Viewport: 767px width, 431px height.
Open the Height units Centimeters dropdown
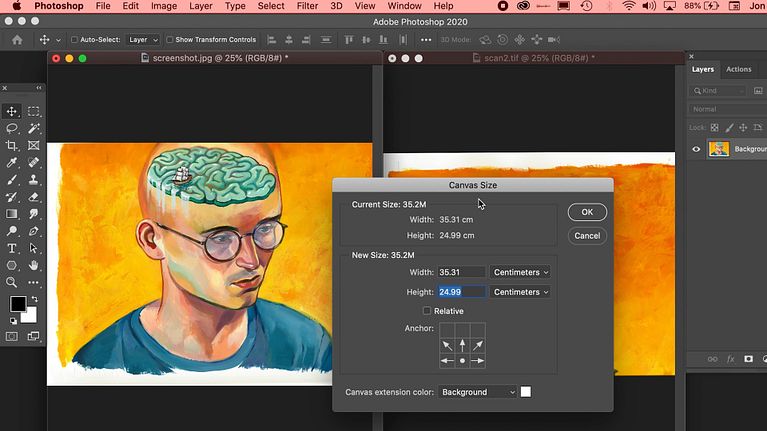click(x=520, y=292)
